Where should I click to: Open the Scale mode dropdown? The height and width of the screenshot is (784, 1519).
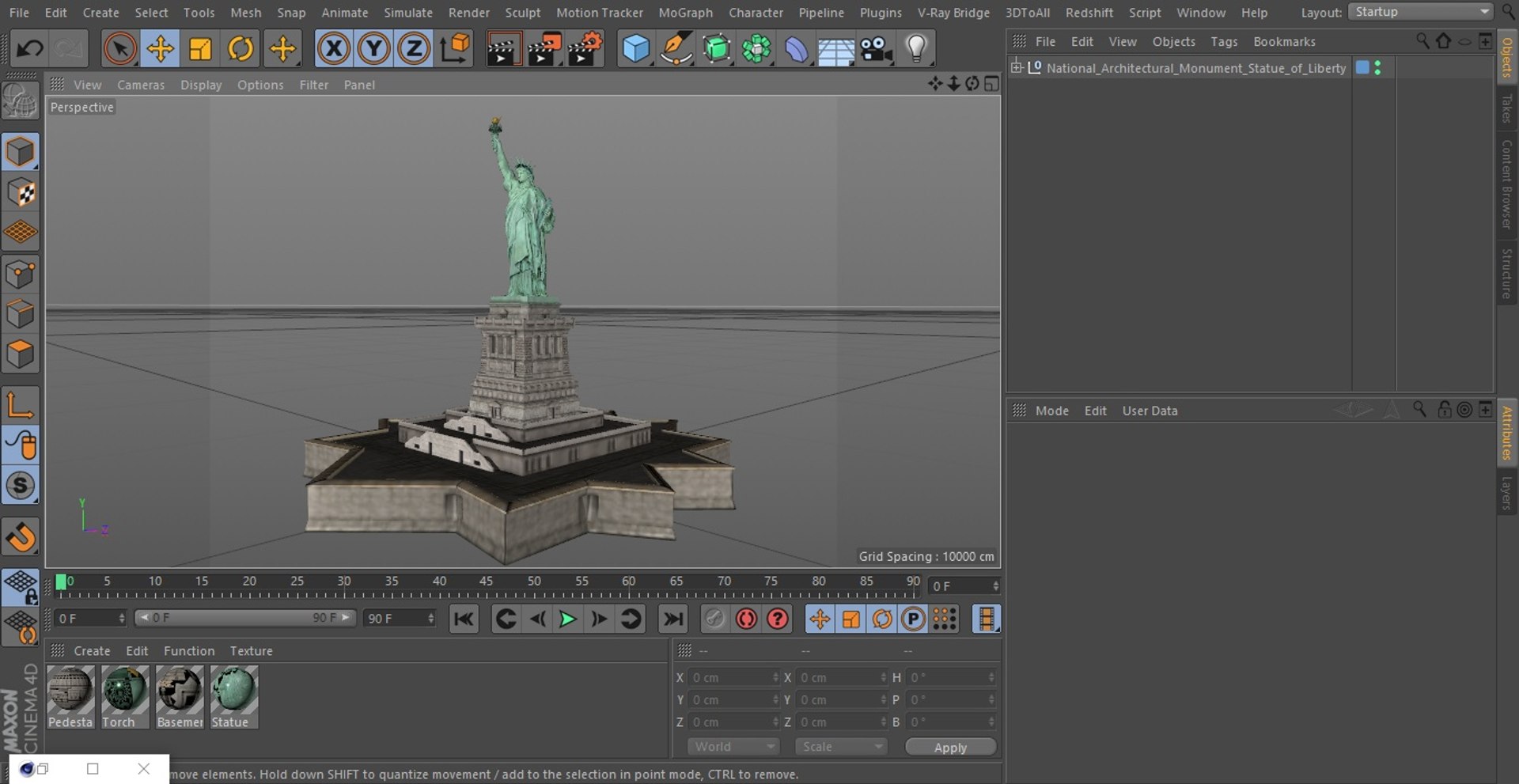841,747
